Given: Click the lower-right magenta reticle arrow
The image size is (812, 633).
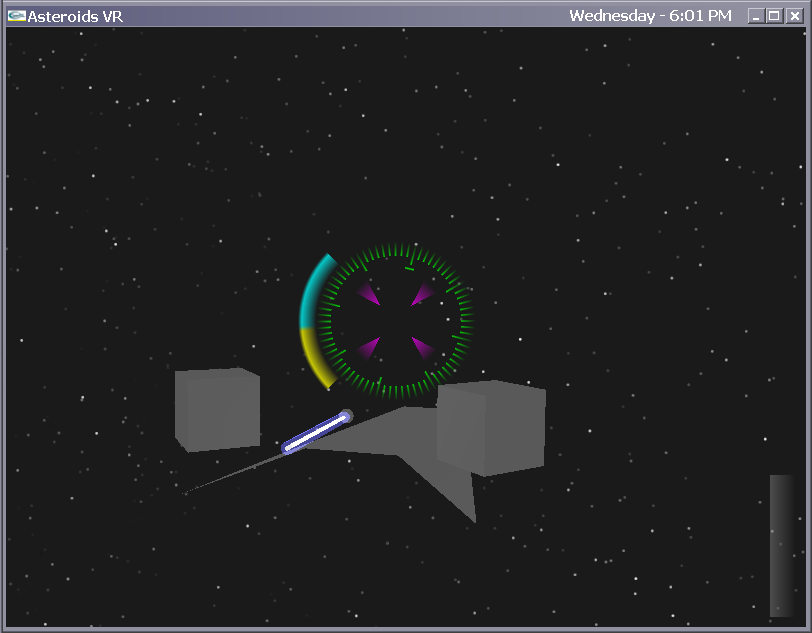Looking at the screenshot, I should 423,348.
